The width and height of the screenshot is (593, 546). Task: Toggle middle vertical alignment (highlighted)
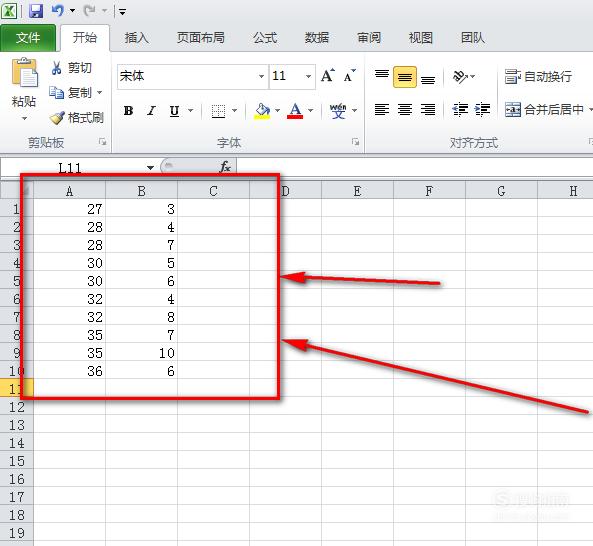click(405, 77)
